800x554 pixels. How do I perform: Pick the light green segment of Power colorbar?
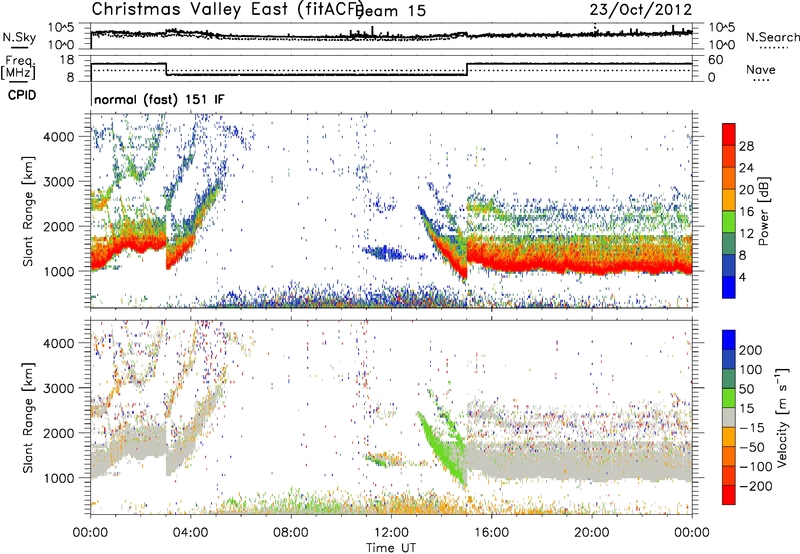click(729, 222)
